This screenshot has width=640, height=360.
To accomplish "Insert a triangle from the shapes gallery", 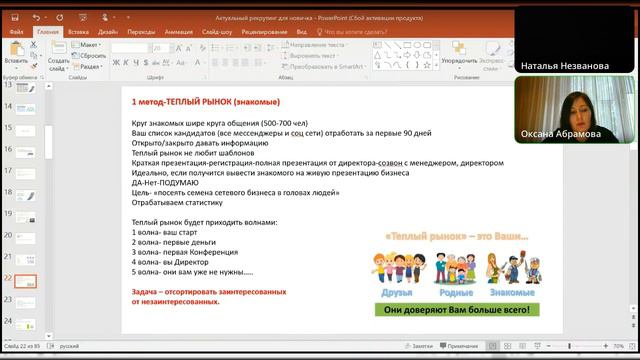I will tap(378, 55).
